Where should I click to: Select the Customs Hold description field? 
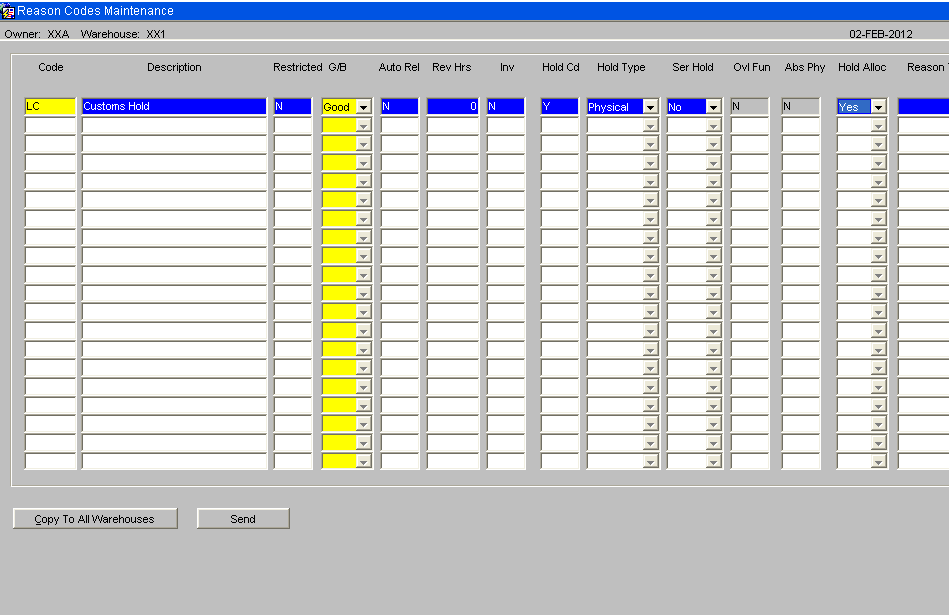(x=174, y=107)
